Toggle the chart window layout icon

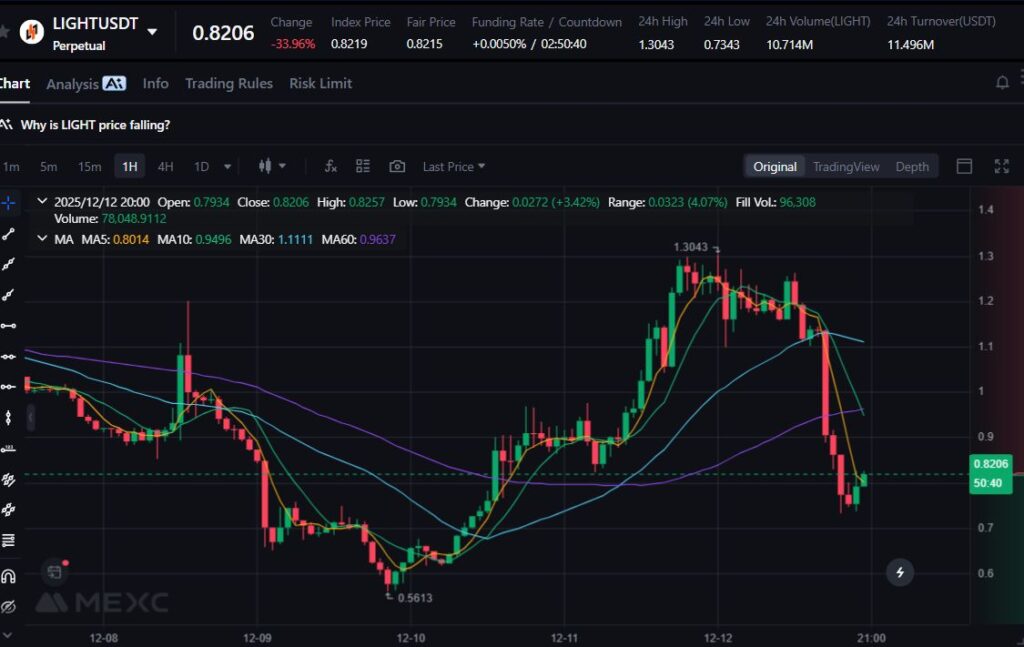point(964,166)
